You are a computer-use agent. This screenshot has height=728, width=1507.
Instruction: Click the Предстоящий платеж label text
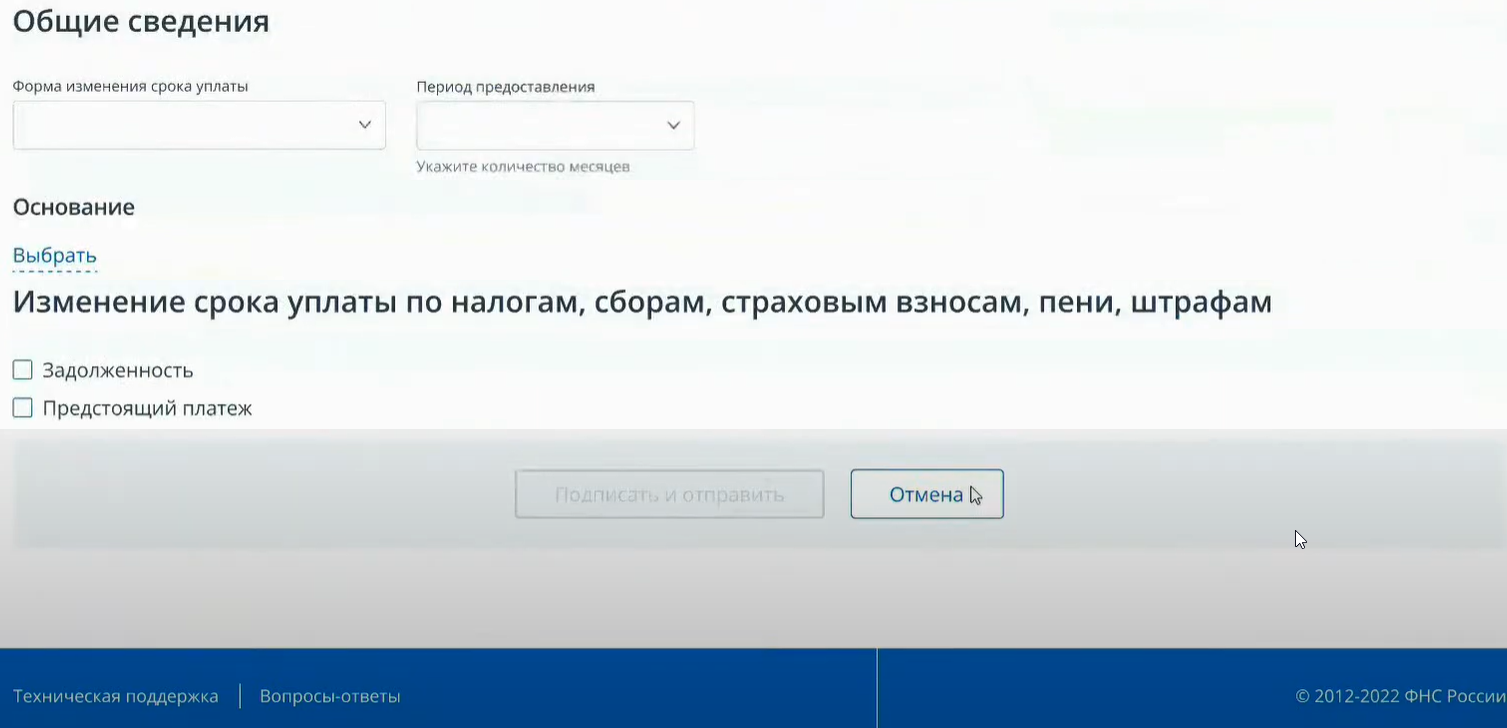click(147, 409)
